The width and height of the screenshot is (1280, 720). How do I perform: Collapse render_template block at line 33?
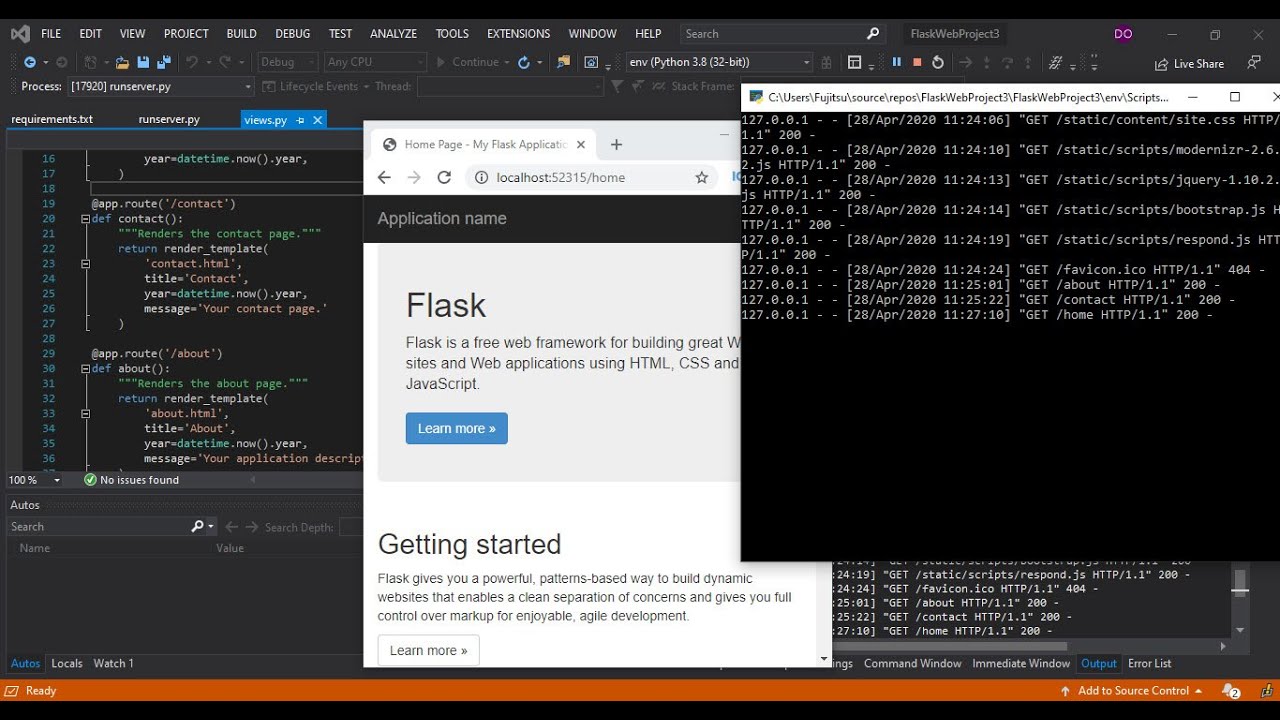(85, 413)
